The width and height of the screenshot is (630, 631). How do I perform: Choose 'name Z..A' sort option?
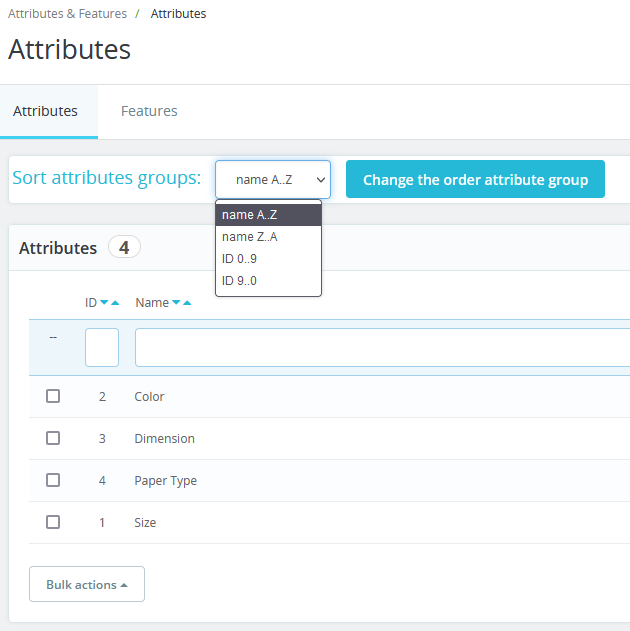250,237
